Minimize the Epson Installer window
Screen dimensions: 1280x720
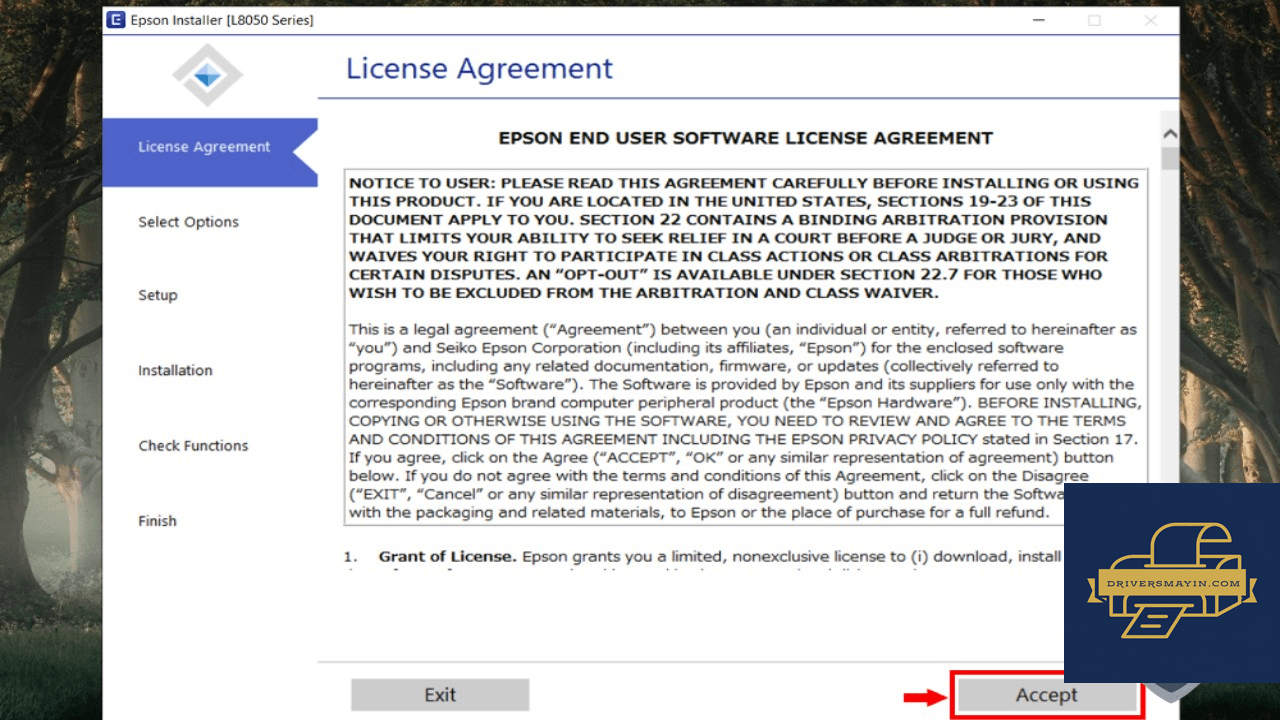coord(1040,20)
